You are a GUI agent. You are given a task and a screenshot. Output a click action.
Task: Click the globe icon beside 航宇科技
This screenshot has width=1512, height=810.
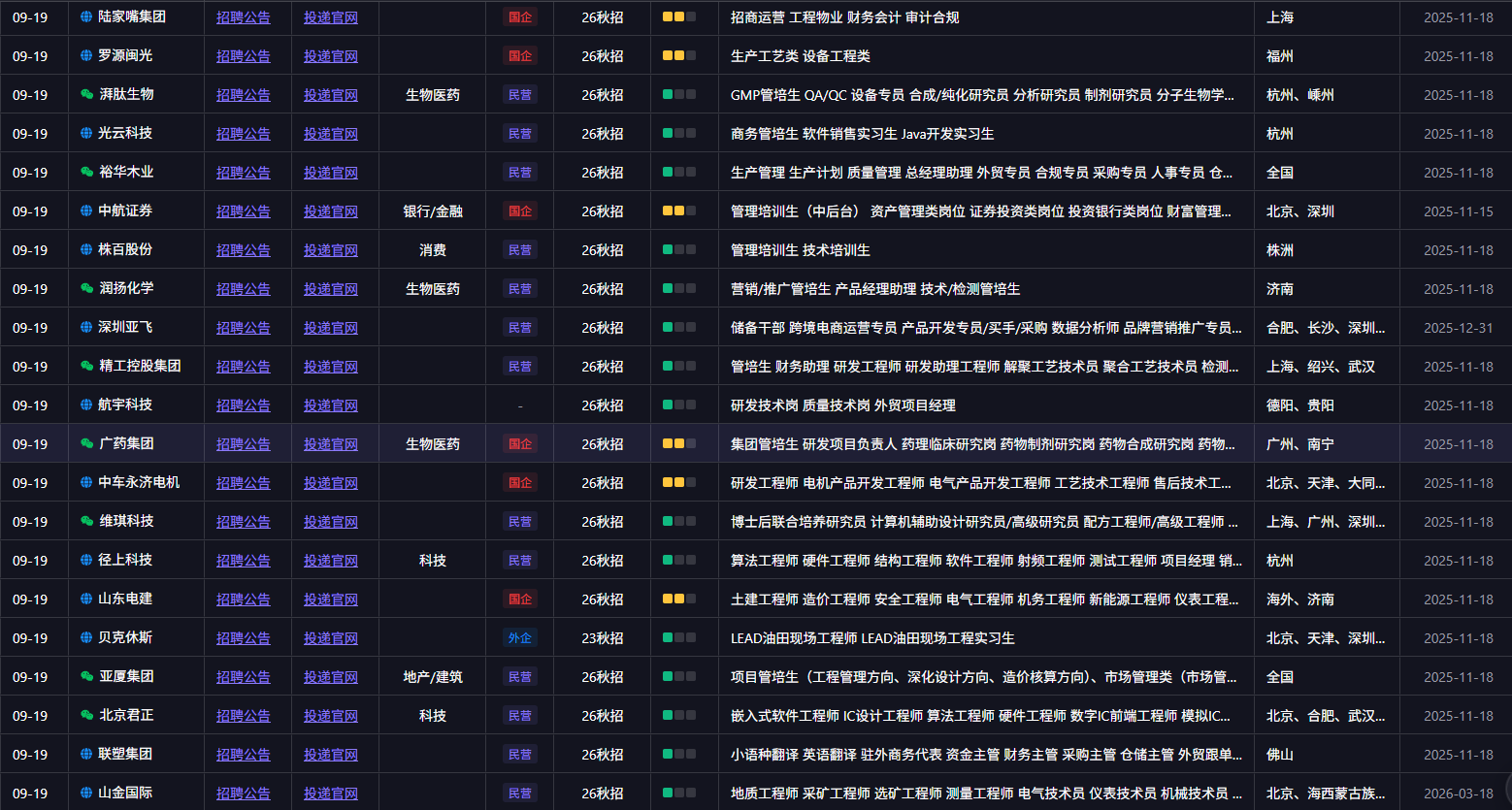click(86, 405)
